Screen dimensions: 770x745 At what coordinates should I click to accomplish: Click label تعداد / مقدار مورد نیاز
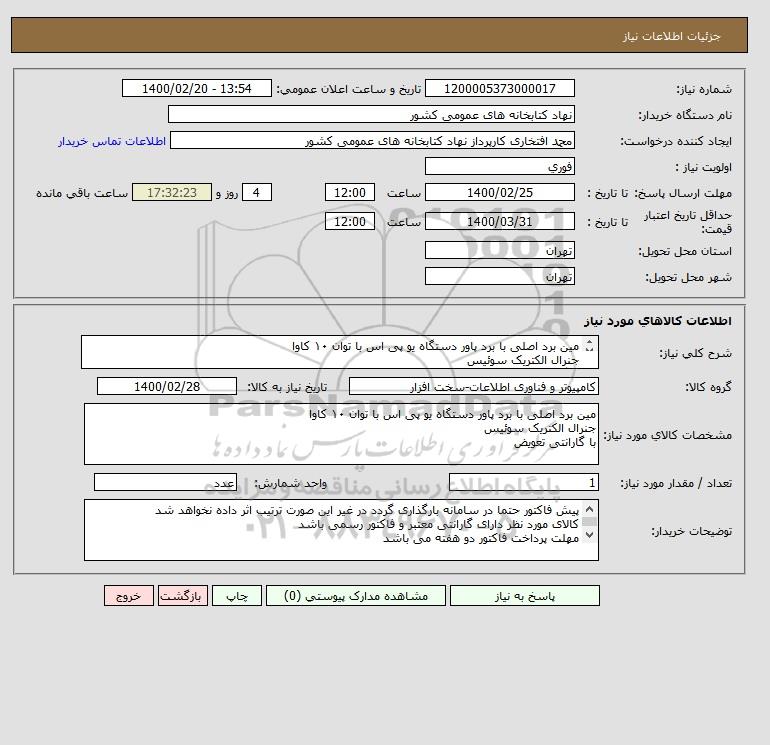coord(676,483)
